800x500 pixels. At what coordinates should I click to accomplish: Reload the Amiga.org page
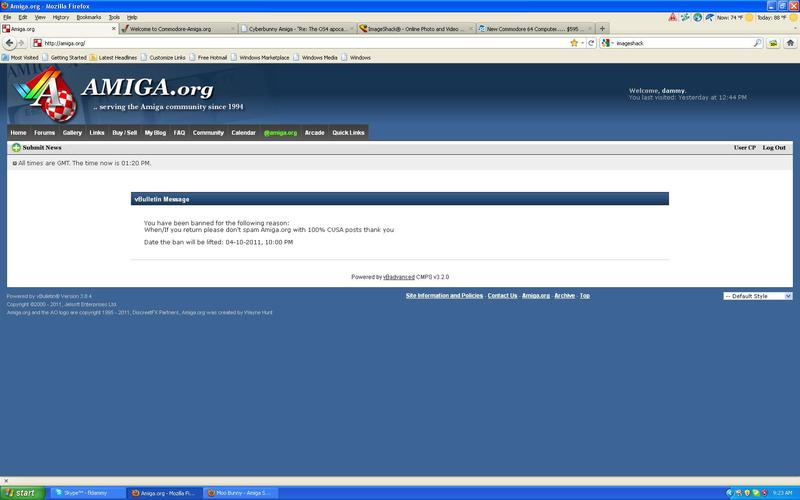[591, 43]
